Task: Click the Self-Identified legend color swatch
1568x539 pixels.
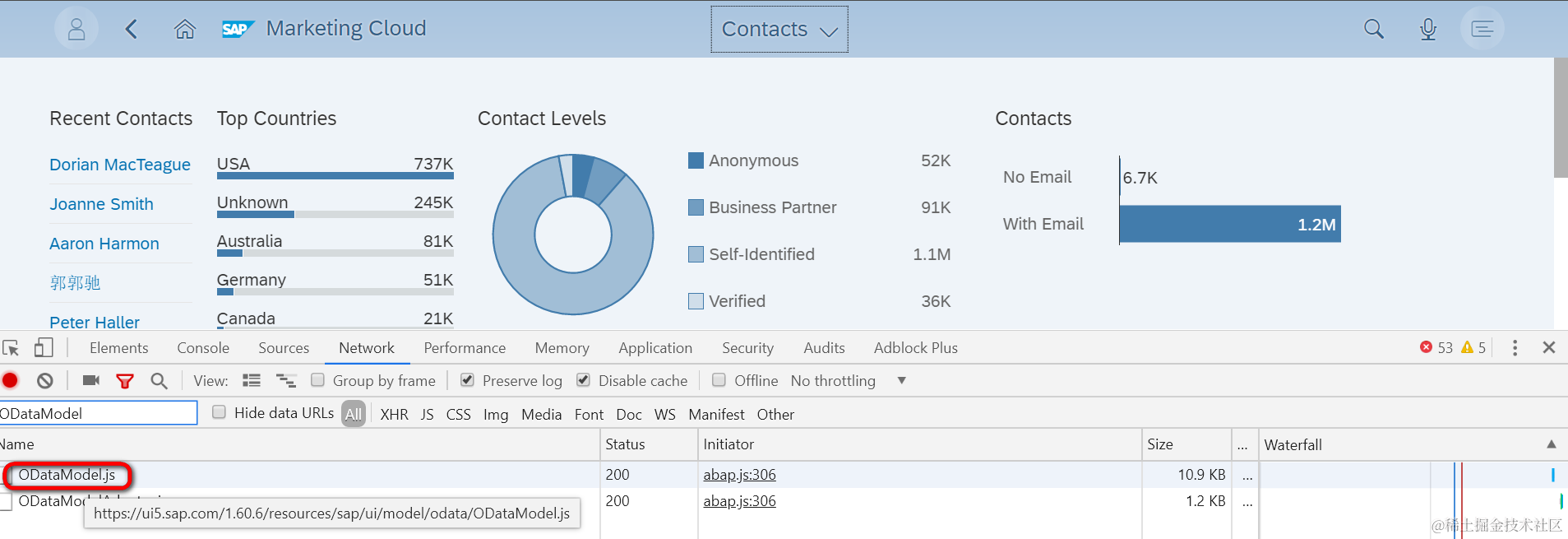Action: (x=696, y=254)
